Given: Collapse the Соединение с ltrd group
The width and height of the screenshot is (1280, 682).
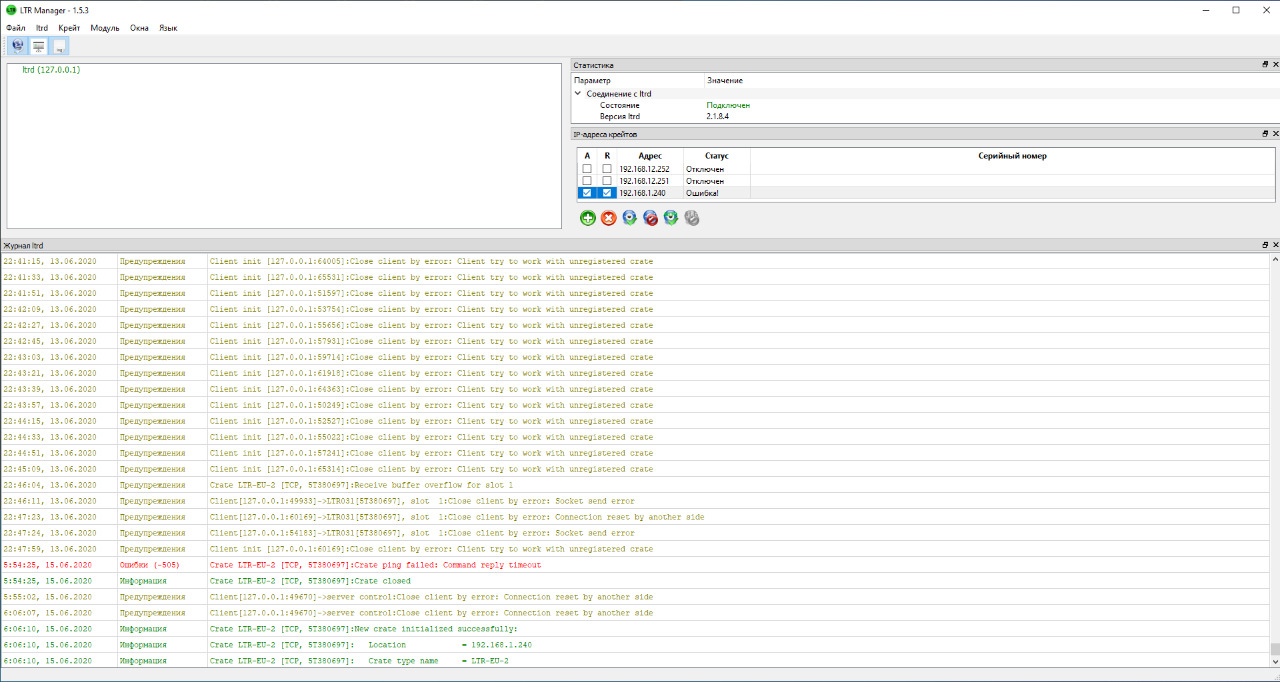Looking at the screenshot, I should click(578, 94).
